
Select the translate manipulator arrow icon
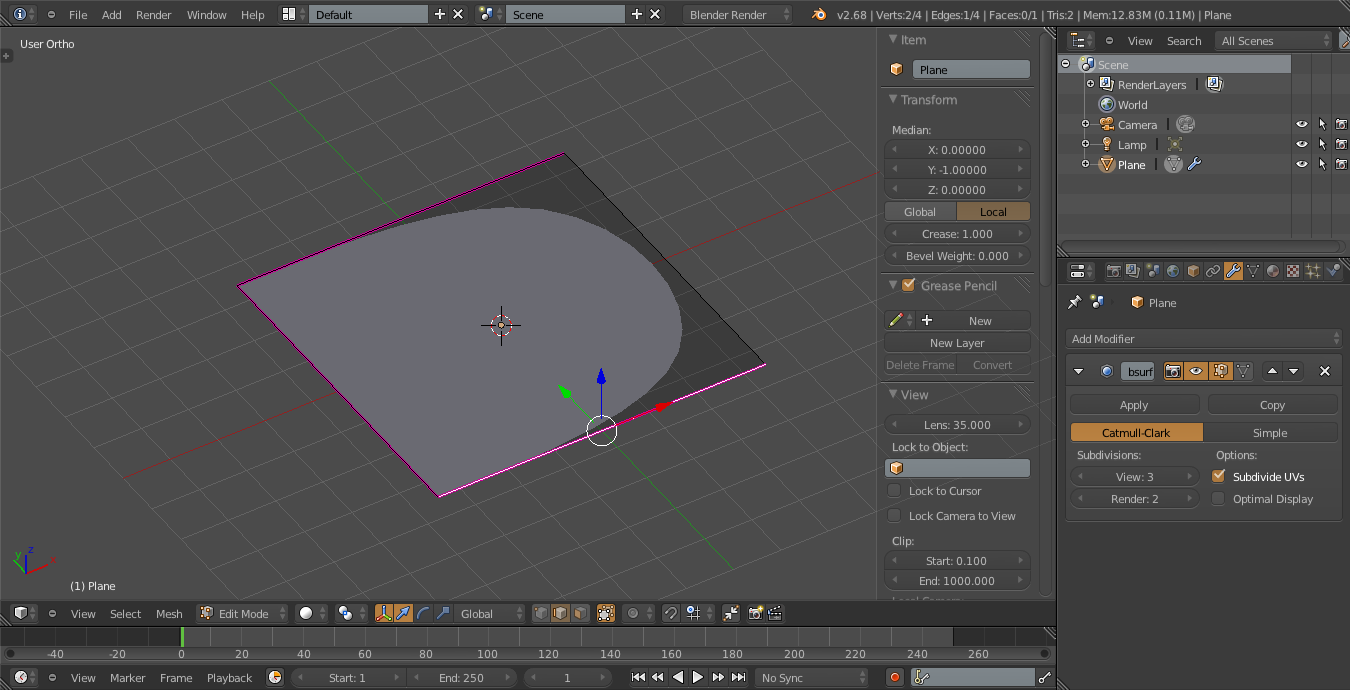point(403,613)
